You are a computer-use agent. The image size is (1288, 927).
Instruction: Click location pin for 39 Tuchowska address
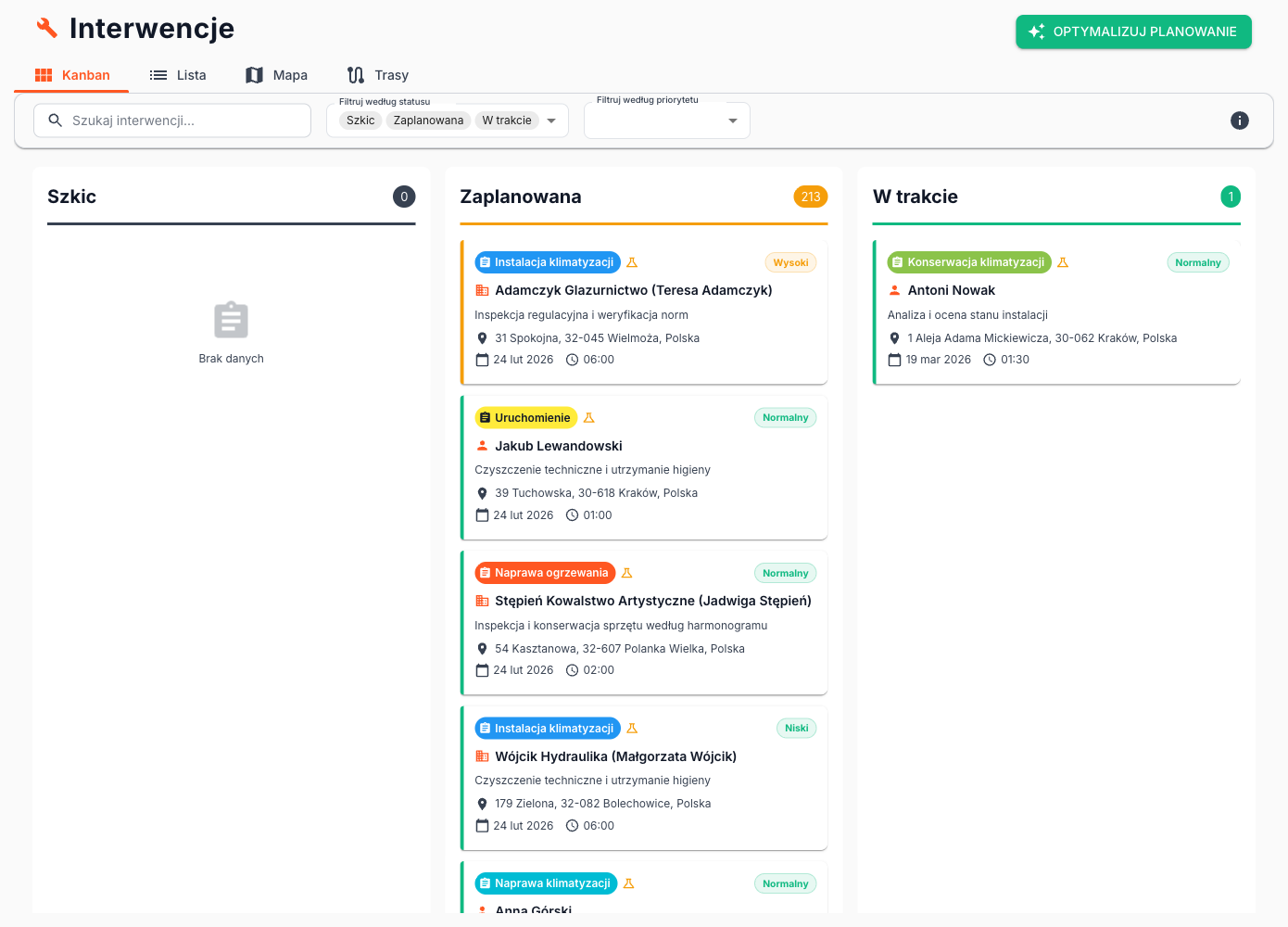(482, 493)
